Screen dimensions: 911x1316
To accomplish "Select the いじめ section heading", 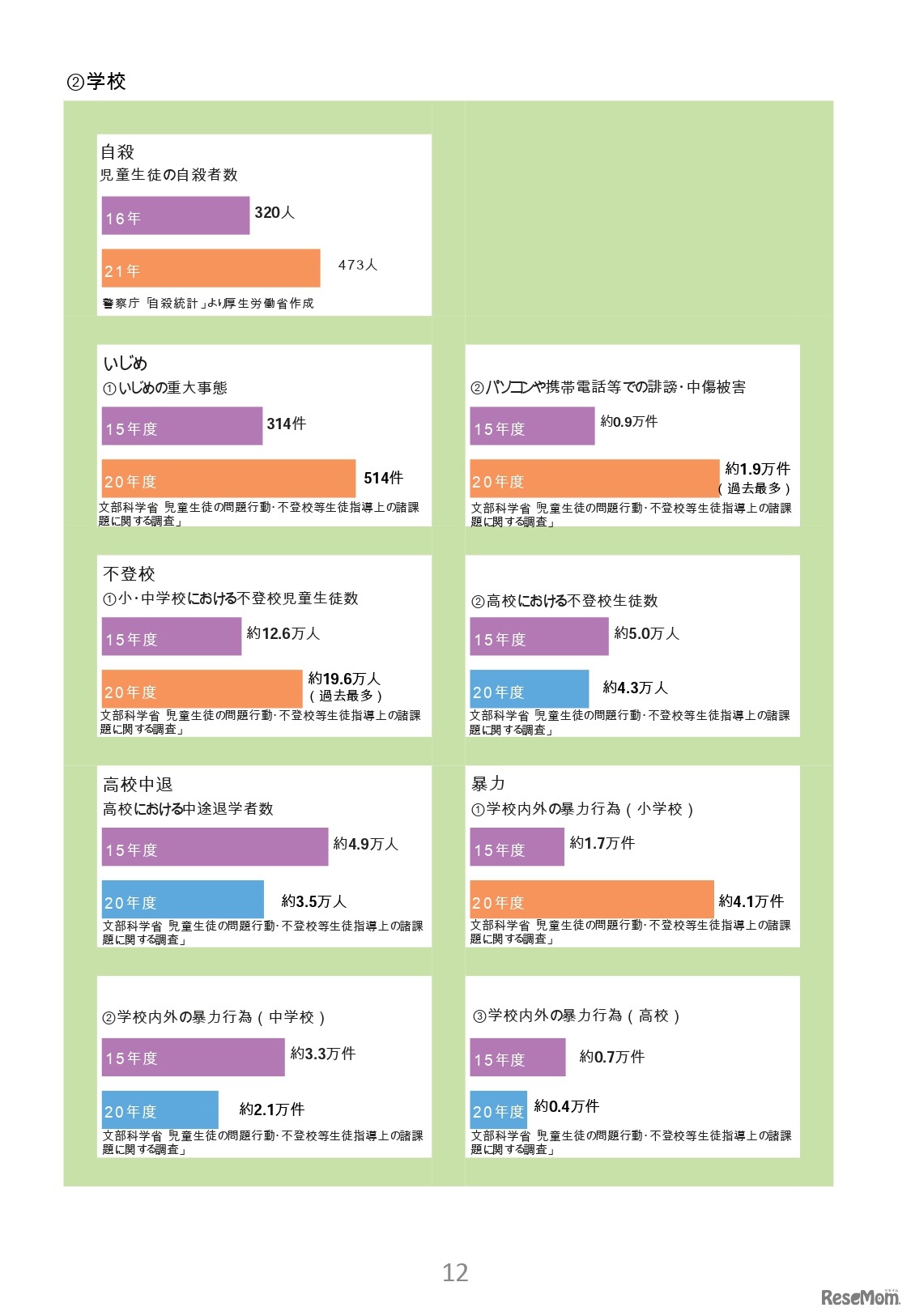I will coord(126,363).
